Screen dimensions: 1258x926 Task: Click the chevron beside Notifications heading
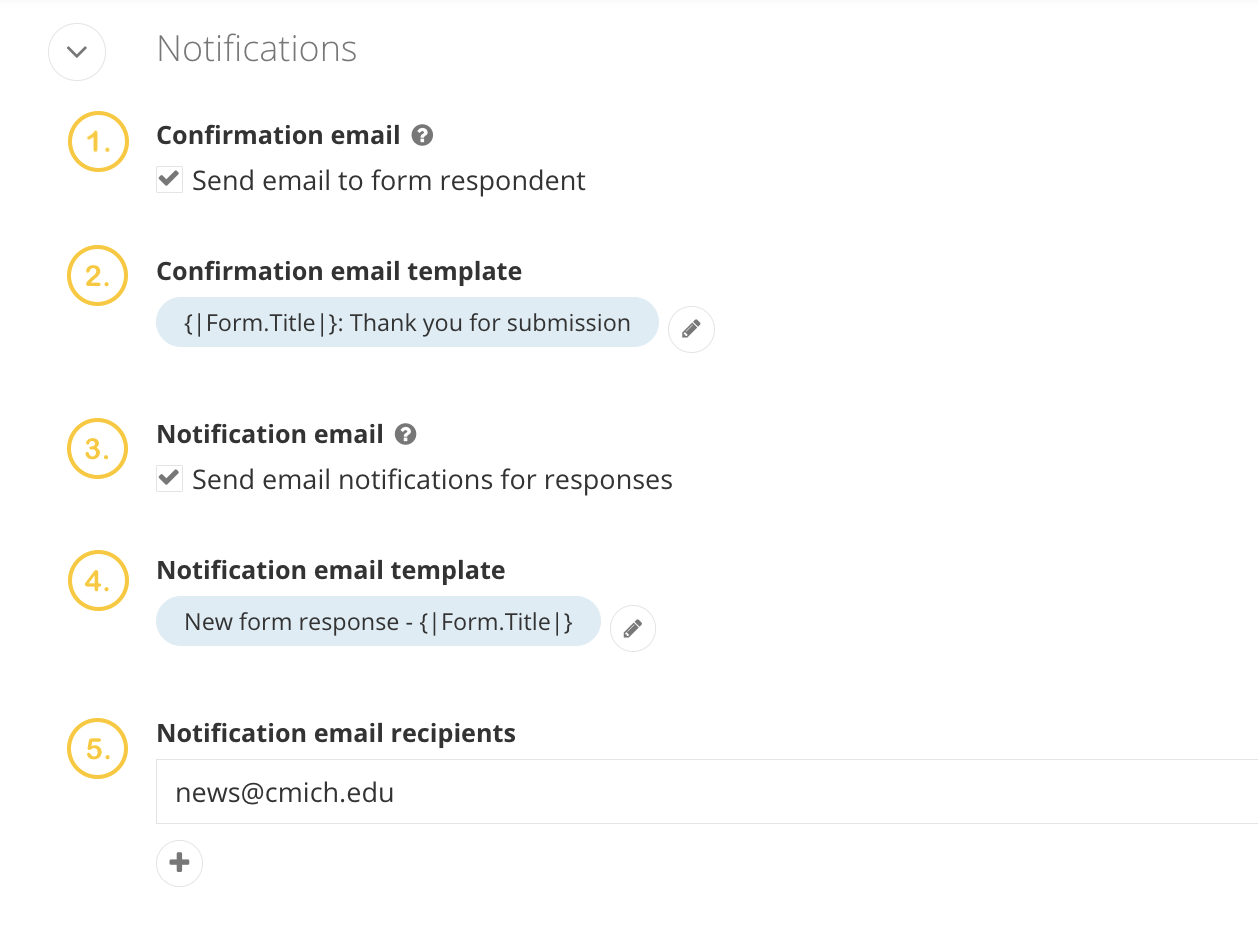point(76,52)
